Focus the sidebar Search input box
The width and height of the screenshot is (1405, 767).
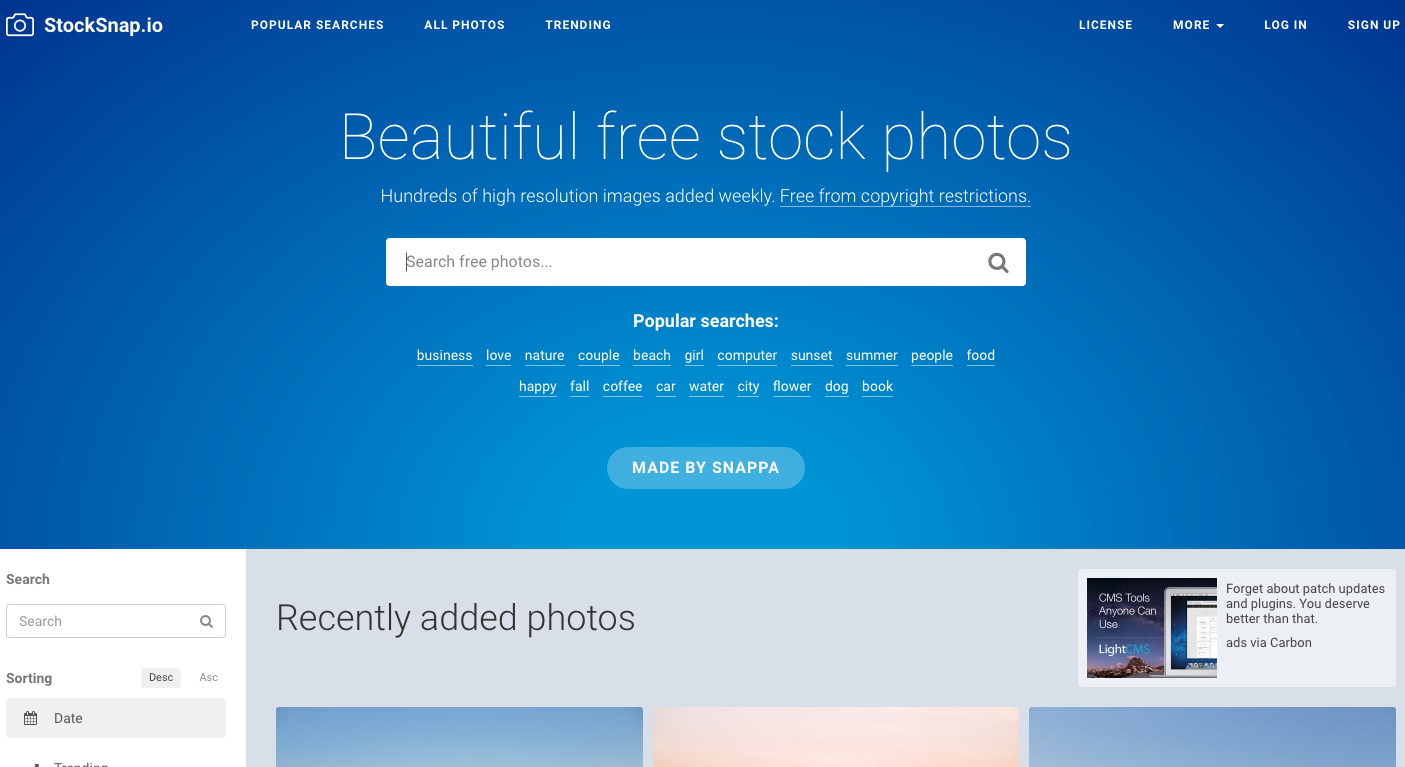(x=116, y=621)
